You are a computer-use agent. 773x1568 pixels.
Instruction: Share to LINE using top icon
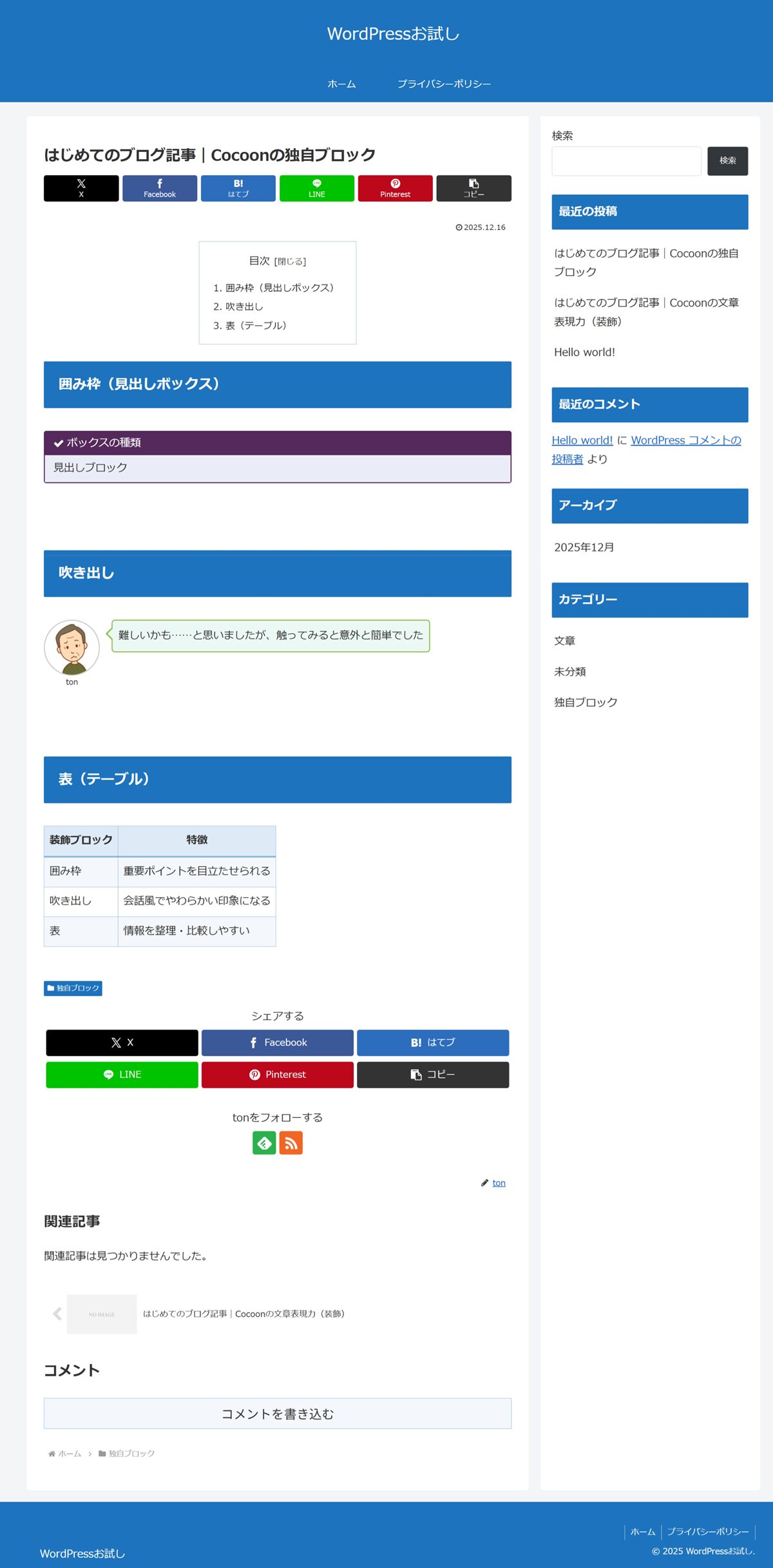(316, 188)
